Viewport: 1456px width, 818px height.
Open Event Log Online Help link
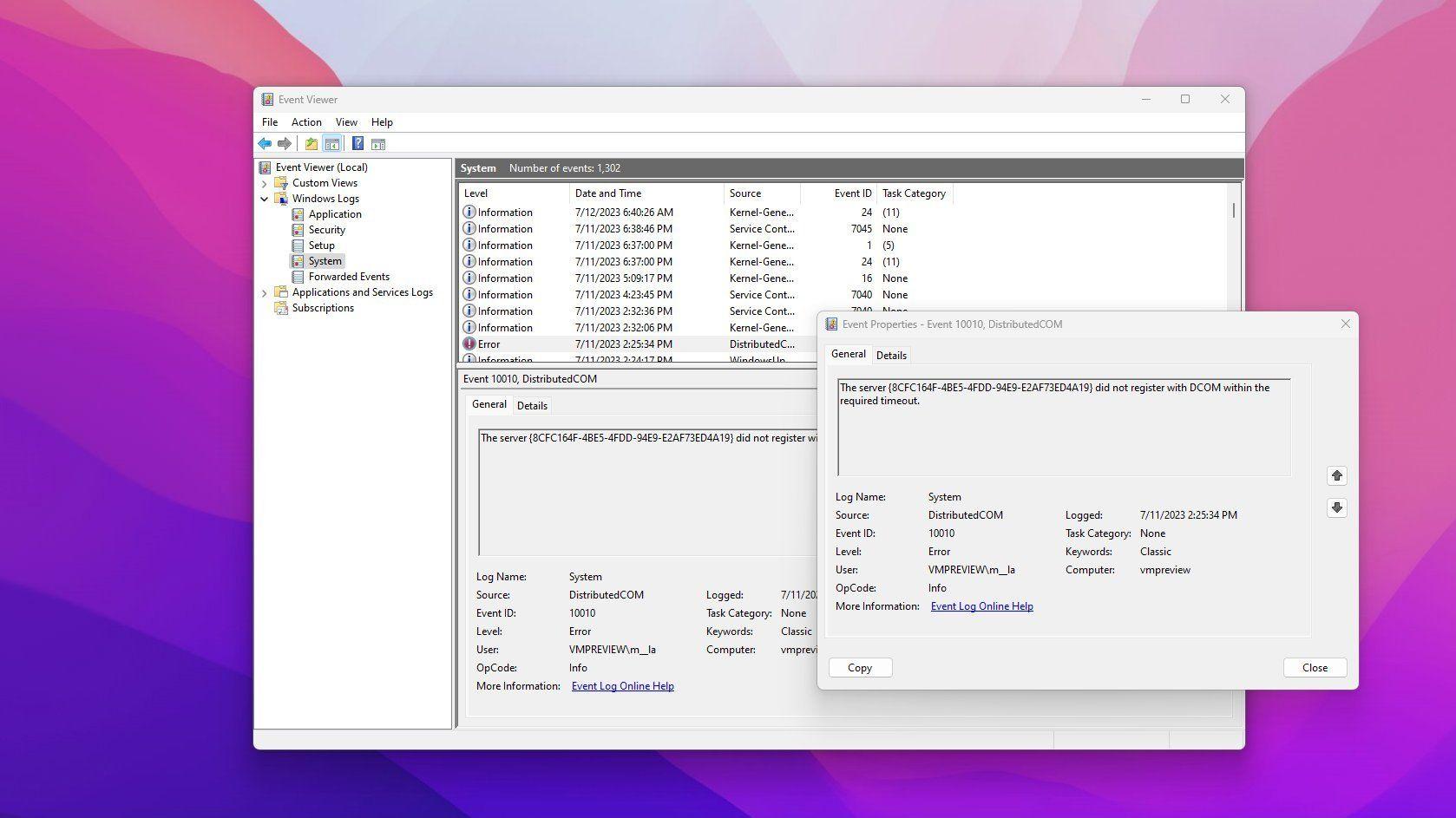(981, 605)
